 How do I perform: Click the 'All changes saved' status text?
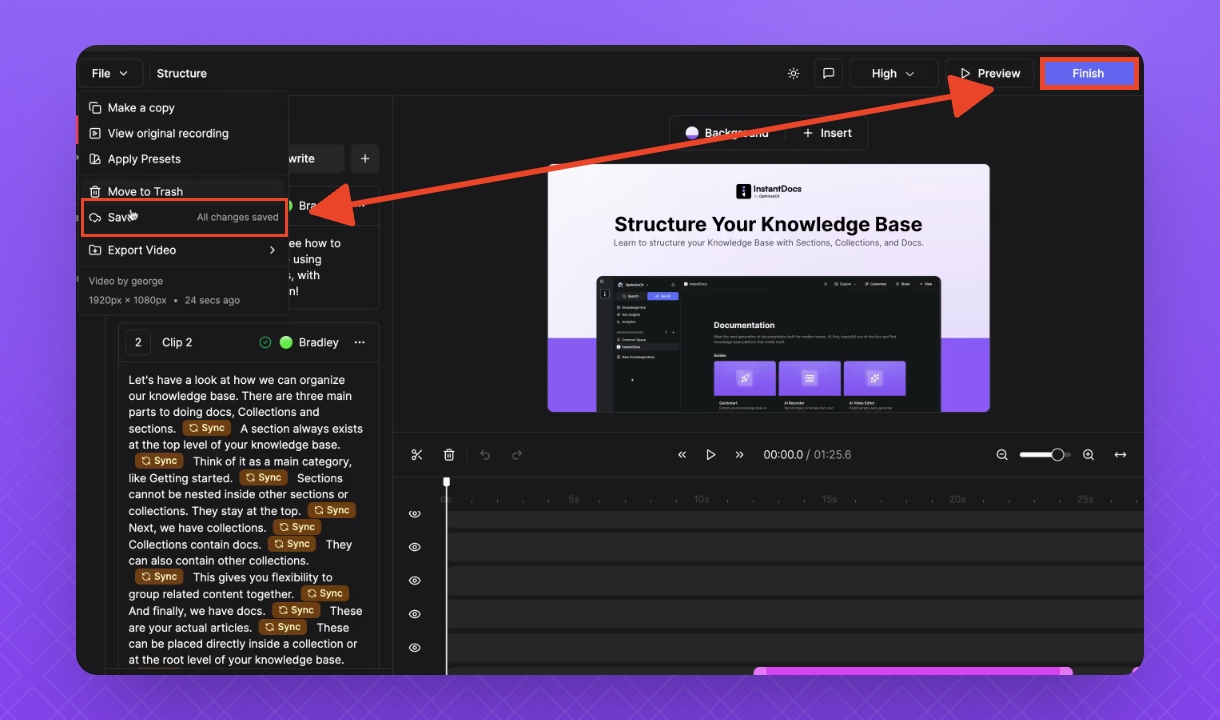click(238, 217)
